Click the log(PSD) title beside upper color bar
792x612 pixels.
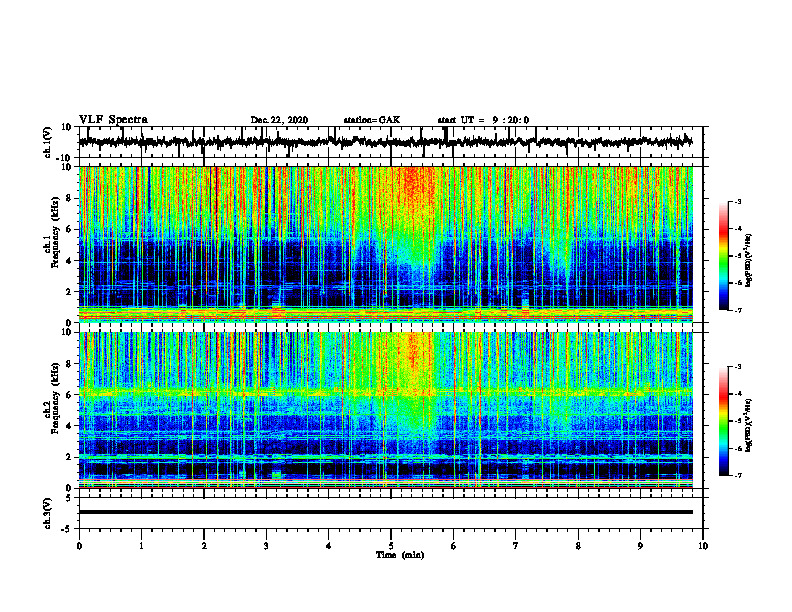click(x=749, y=261)
